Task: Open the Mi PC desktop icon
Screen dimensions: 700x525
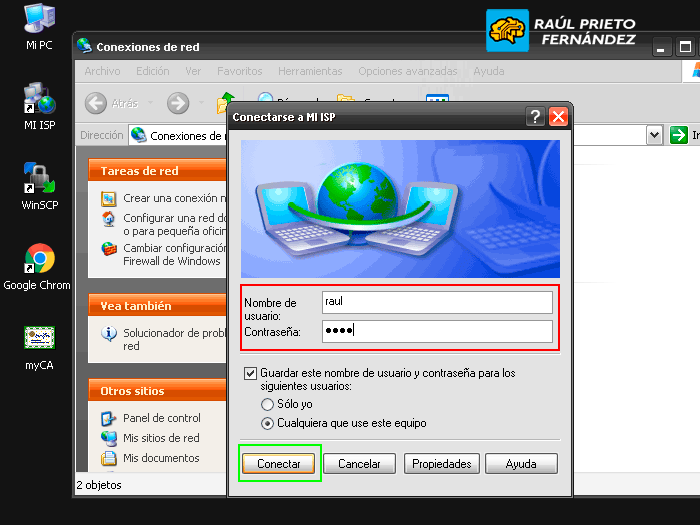Action: 39,19
